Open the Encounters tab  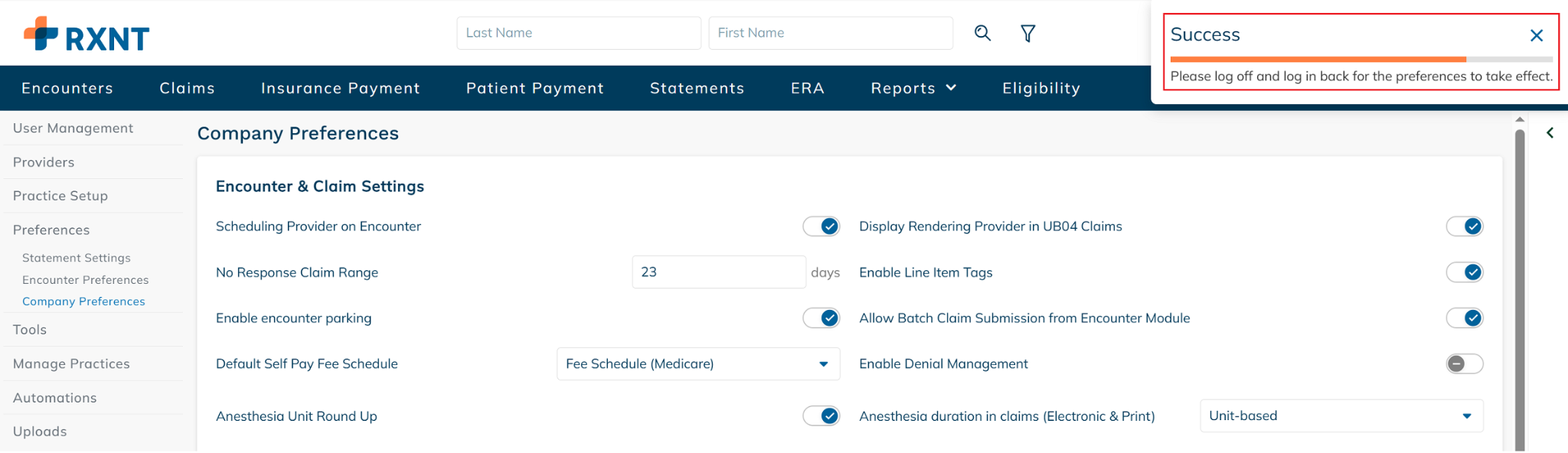coord(67,88)
